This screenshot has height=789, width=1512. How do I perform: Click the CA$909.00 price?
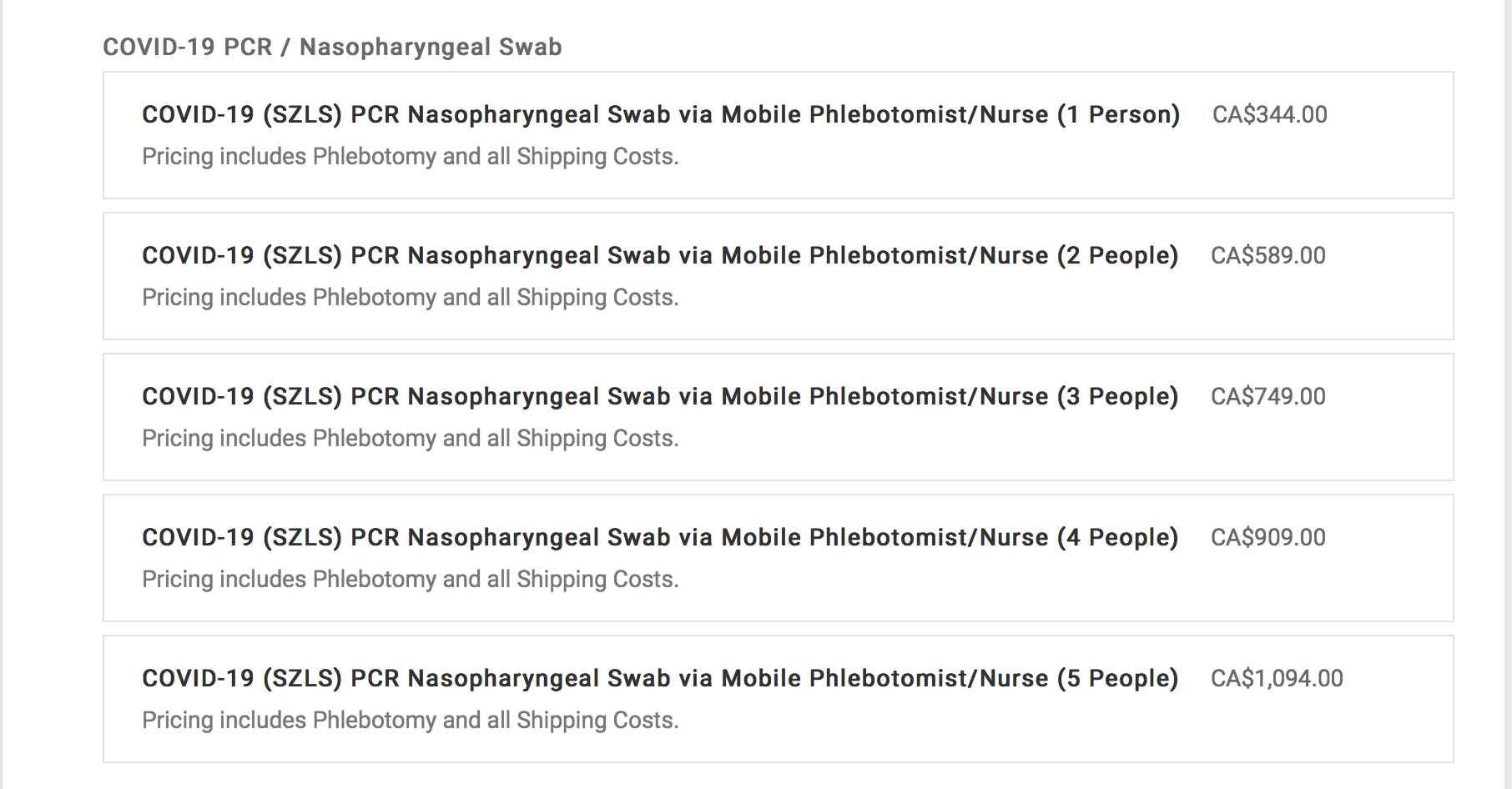(x=1268, y=537)
